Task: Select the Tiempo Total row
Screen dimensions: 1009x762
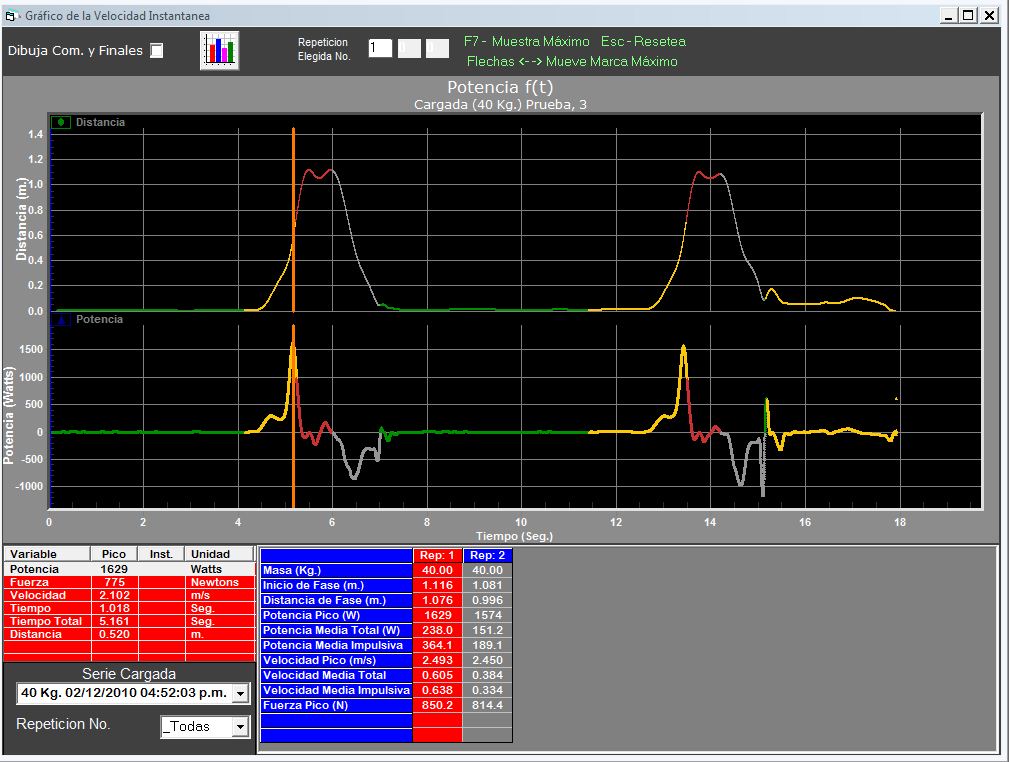Action: [x=129, y=621]
